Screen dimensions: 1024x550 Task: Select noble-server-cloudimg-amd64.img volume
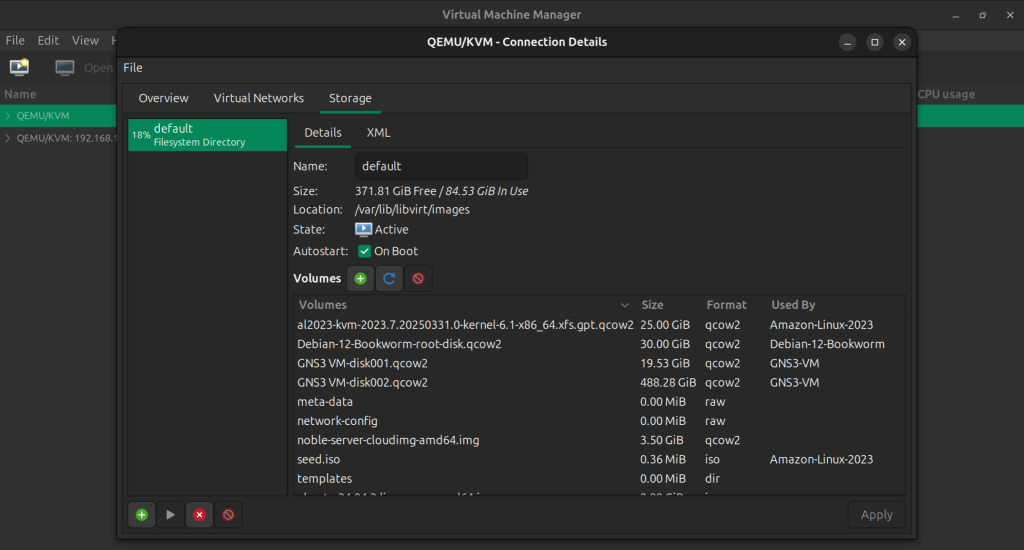pyautogui.click(x=599, y=440)
